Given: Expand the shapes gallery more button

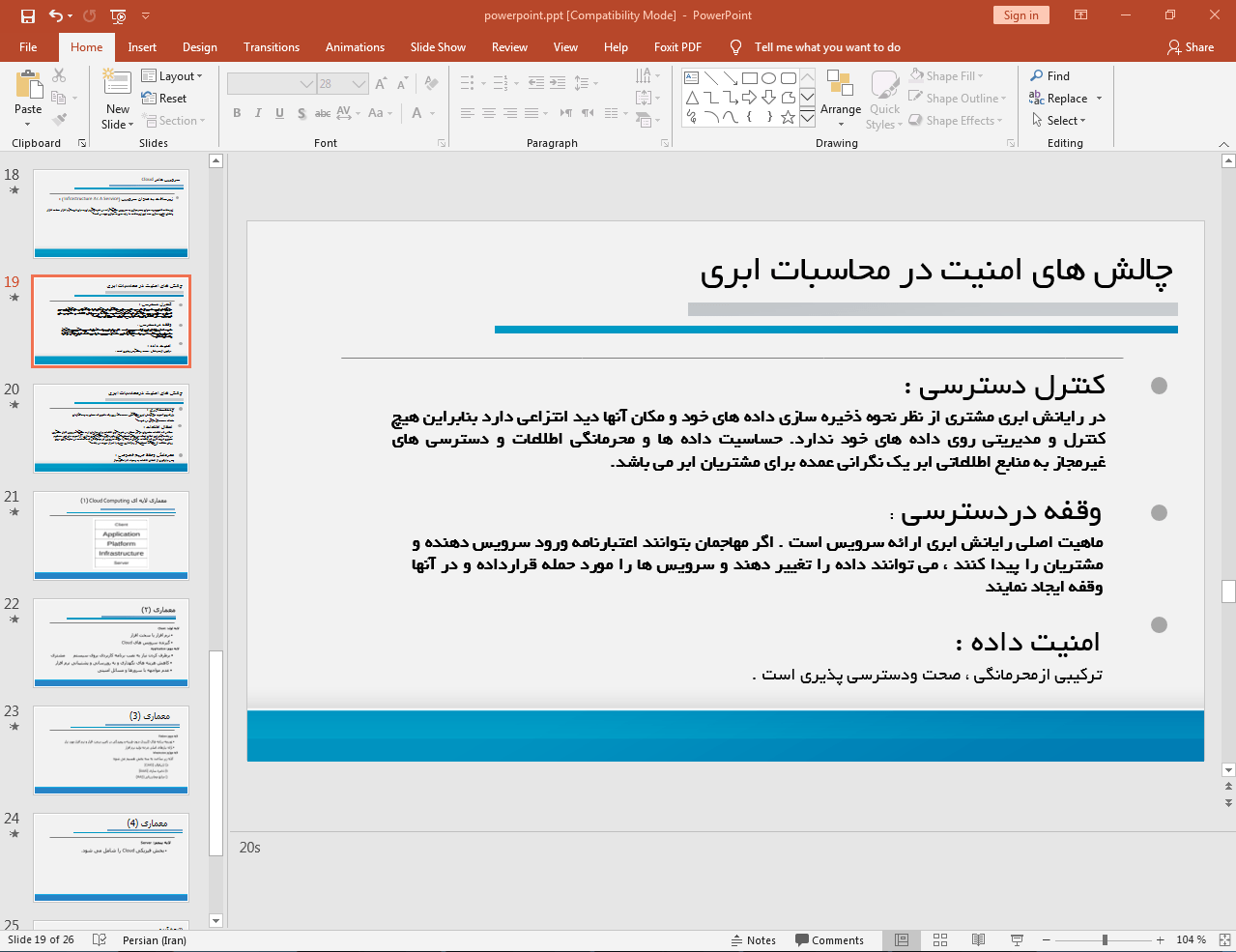Looking at the screenshot, I should click(807, 117).
